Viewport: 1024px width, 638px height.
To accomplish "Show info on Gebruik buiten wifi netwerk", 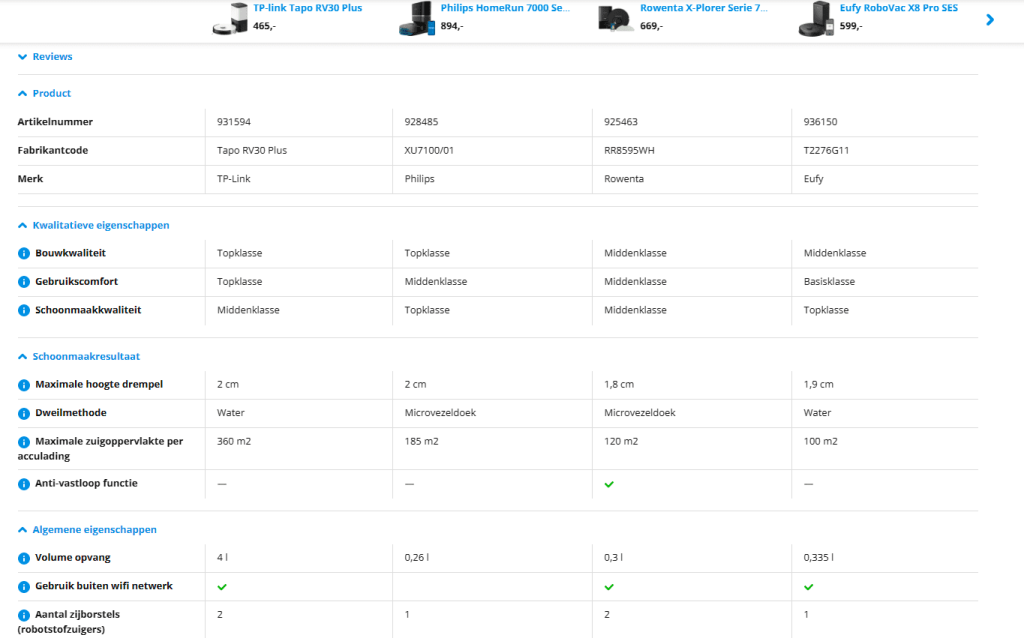I will tap(24, 587).
